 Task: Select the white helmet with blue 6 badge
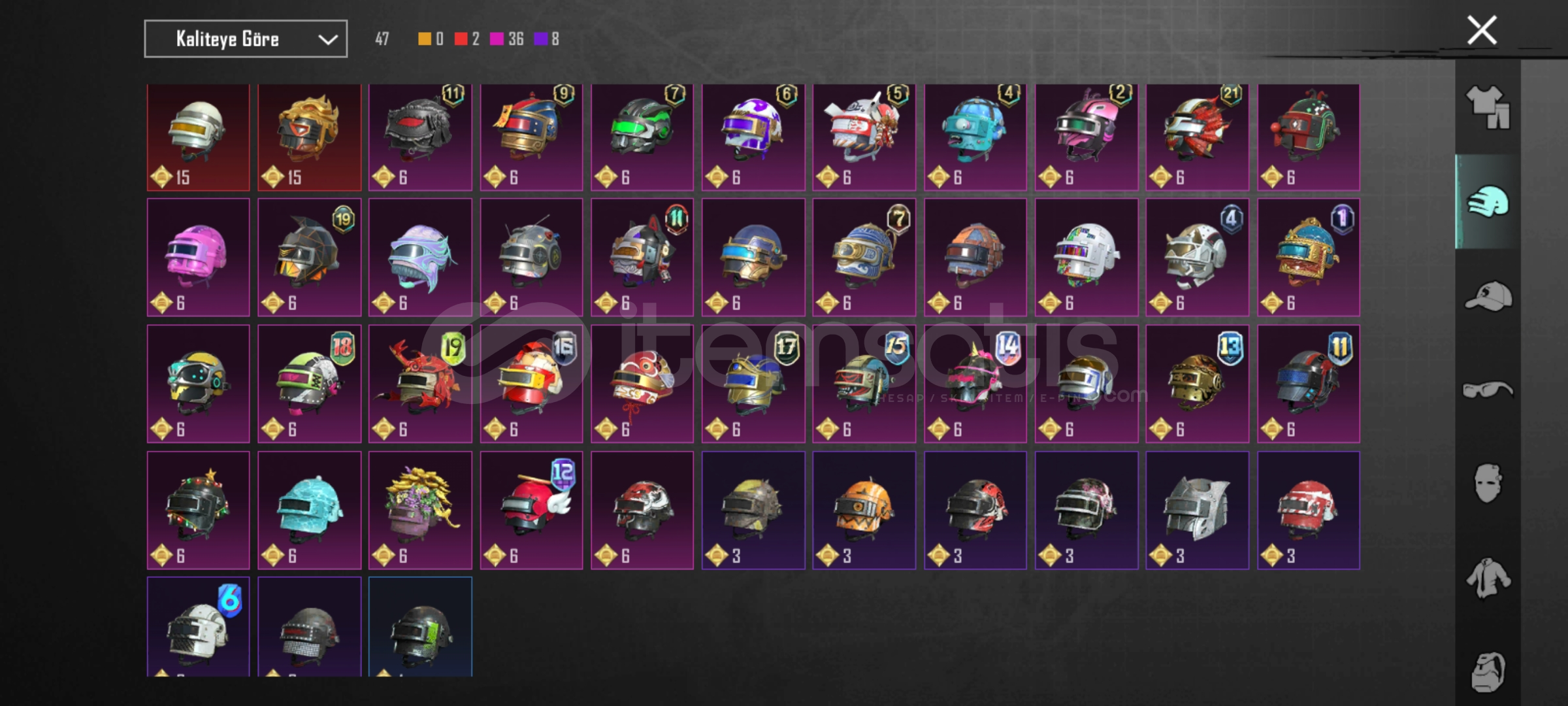click(199, 626)
